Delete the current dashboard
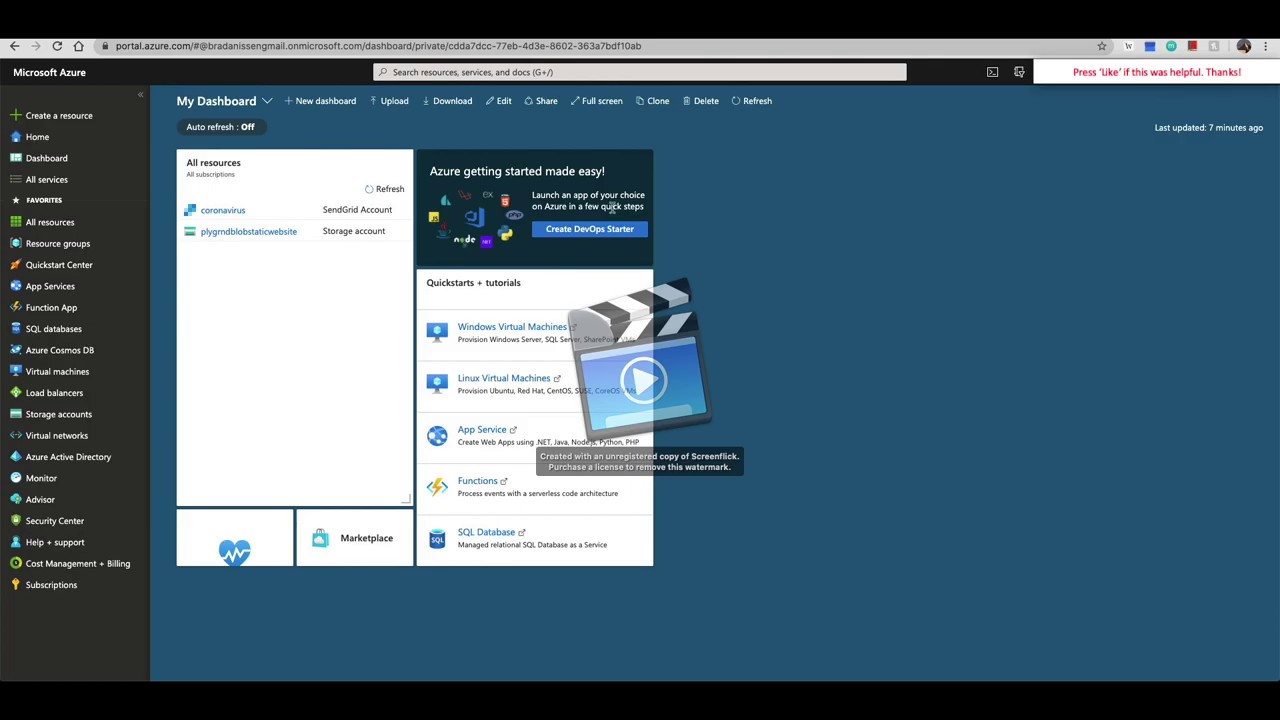This screenshot has height=720, width=1280. click(701, 101)
